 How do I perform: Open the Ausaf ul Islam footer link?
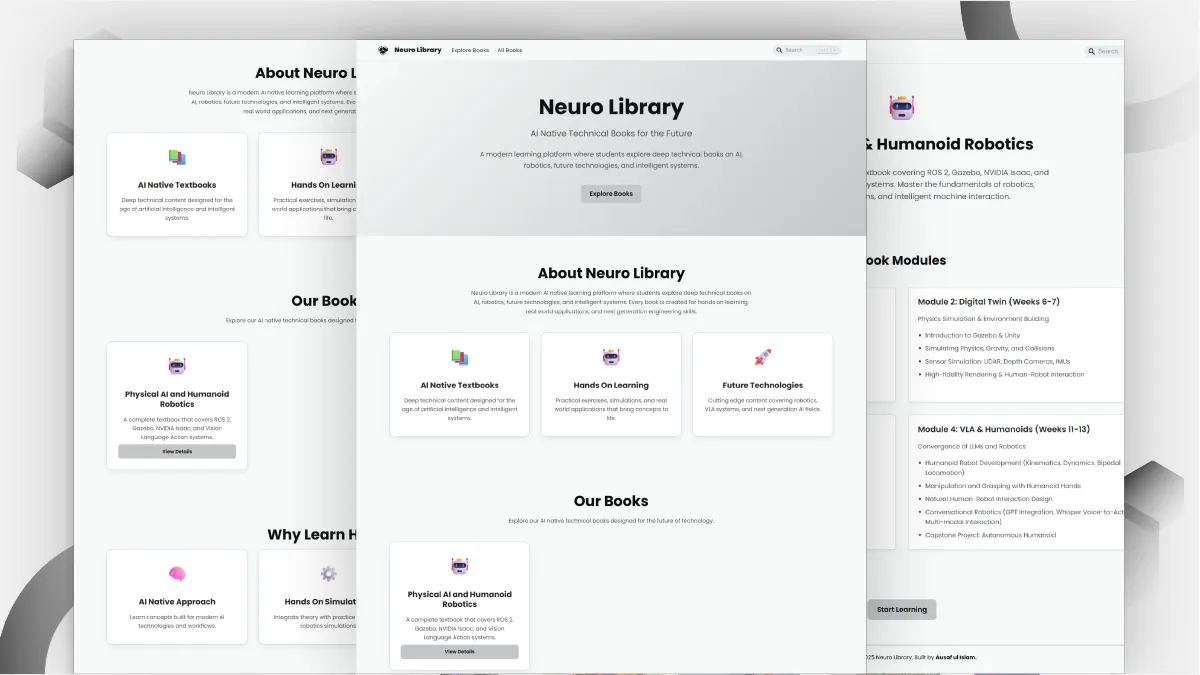coord(955,657)
